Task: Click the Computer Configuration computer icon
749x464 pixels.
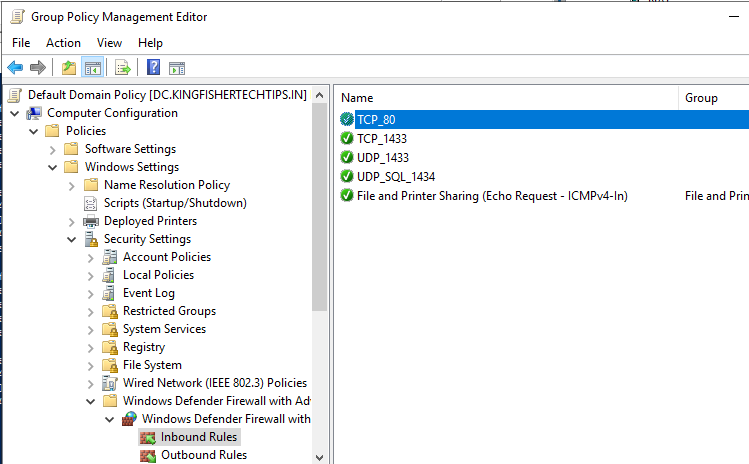Action: [34, 113]
